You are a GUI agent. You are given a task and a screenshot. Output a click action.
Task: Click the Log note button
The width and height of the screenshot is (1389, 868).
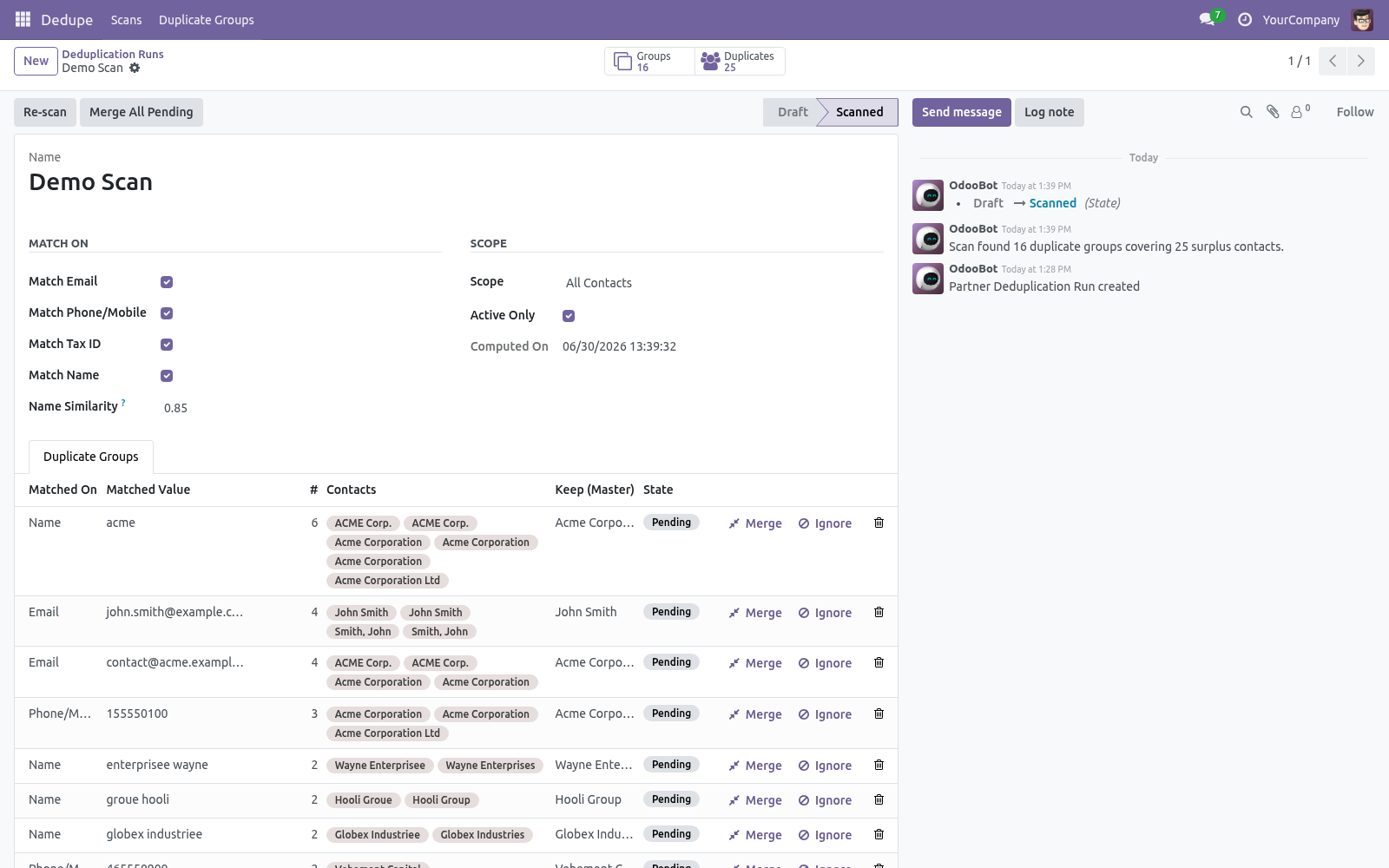[1050, 112]
